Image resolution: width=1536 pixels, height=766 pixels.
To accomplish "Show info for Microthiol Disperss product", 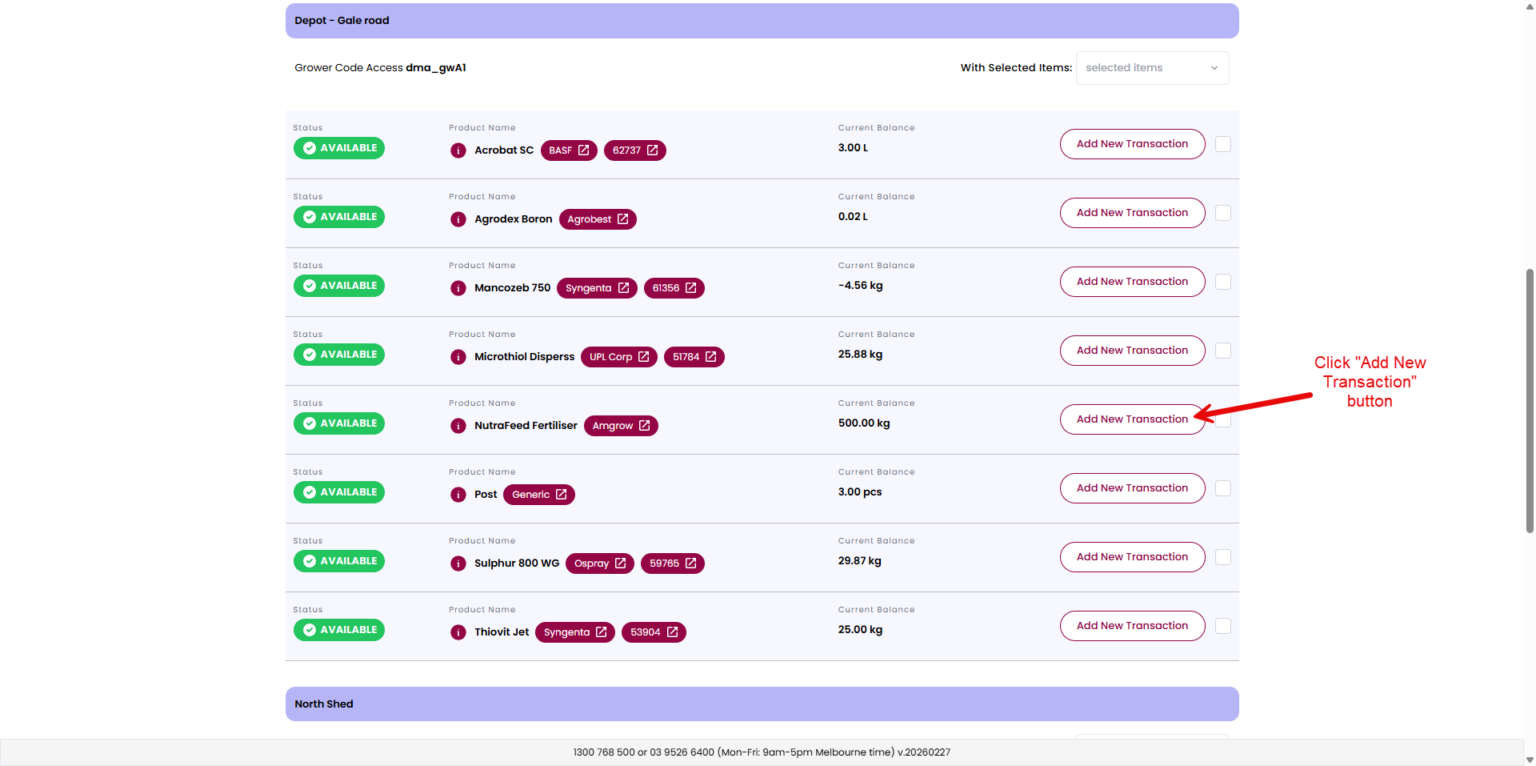I will 458,357.
